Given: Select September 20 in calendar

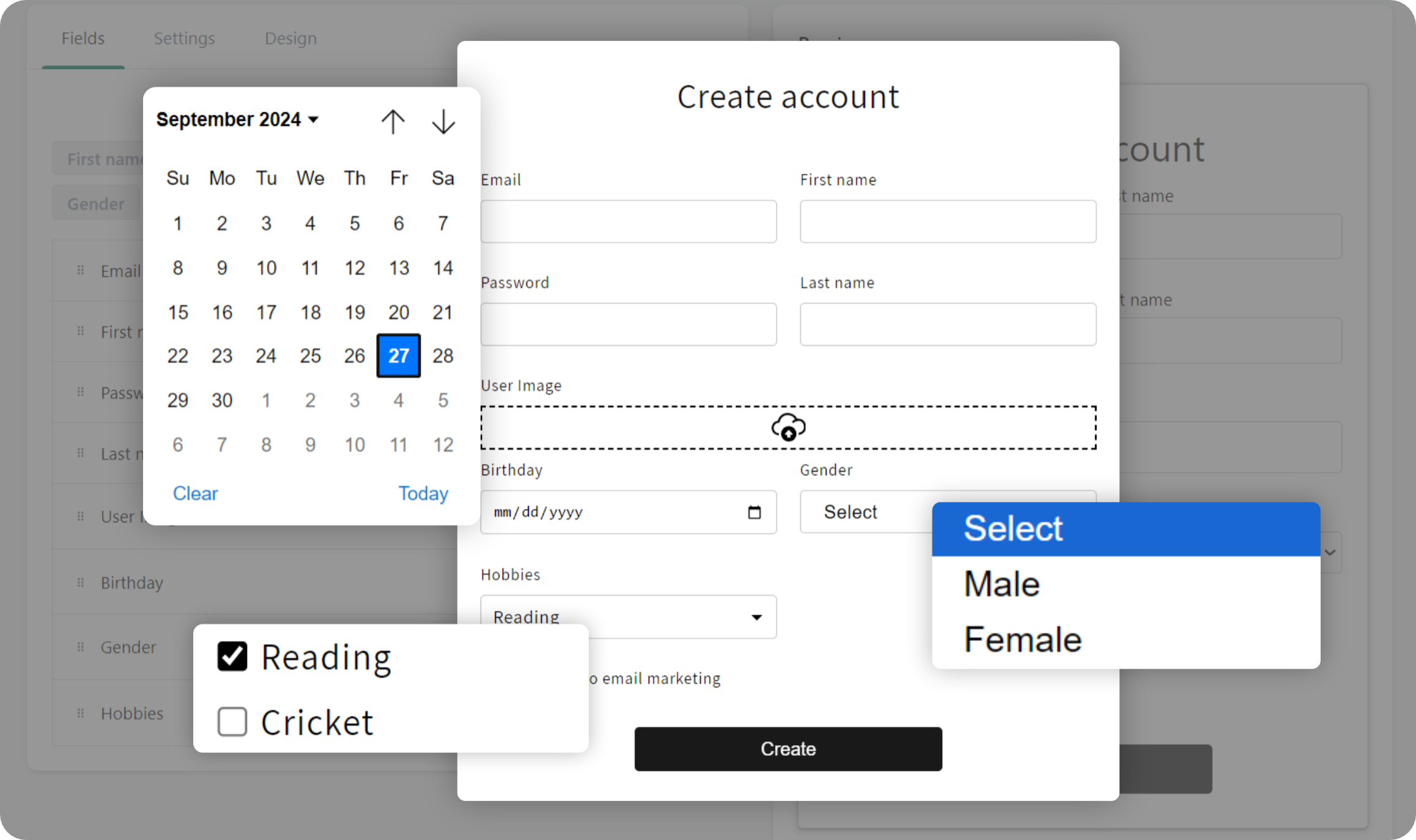Looking at the screenshot, I should [399, 312].
